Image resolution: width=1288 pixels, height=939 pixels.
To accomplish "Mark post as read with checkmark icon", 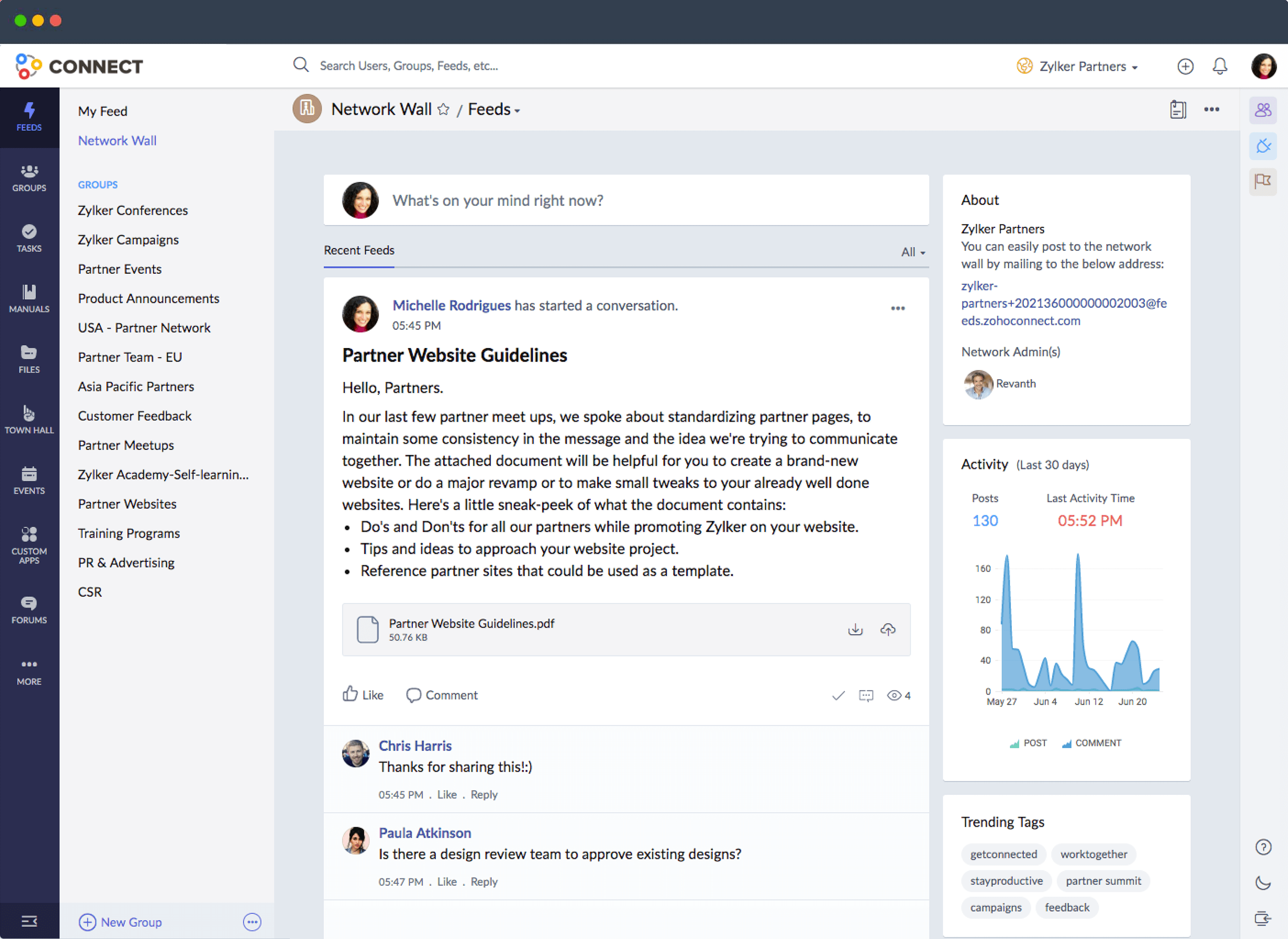I will (x=838, y=695).
